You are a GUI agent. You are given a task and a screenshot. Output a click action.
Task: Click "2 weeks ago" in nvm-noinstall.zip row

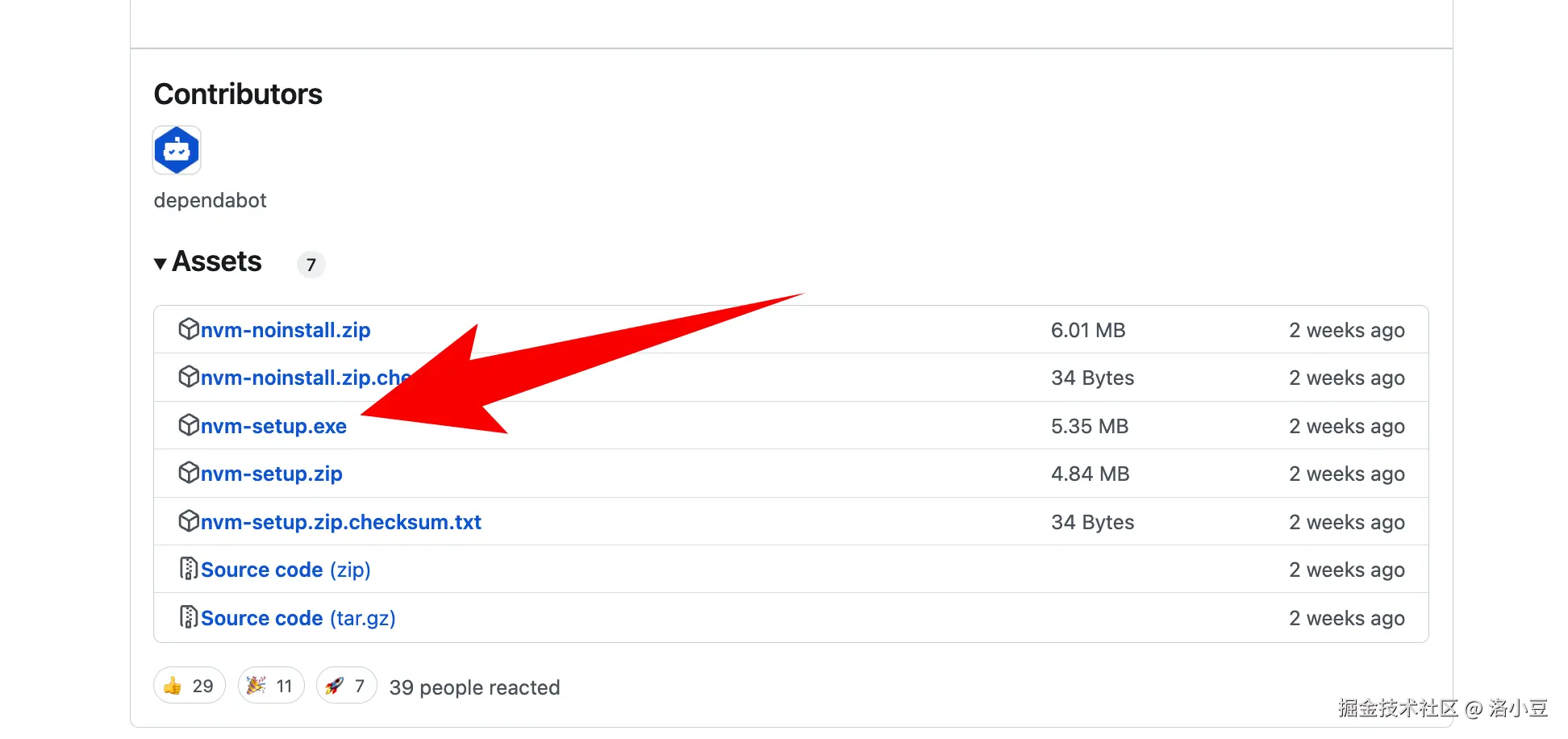click(1347, 330)
